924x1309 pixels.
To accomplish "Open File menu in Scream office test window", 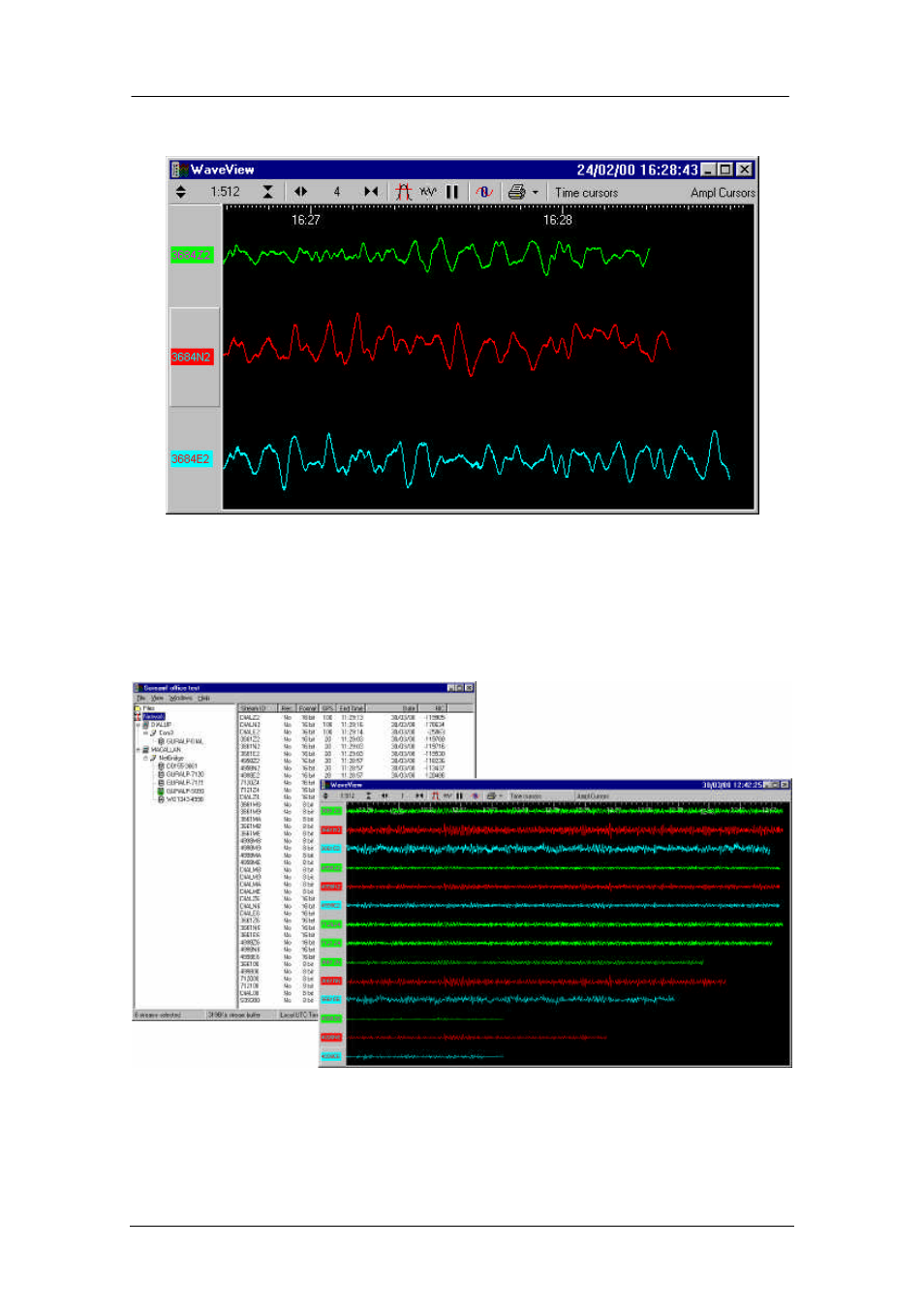I will [140, 698].
